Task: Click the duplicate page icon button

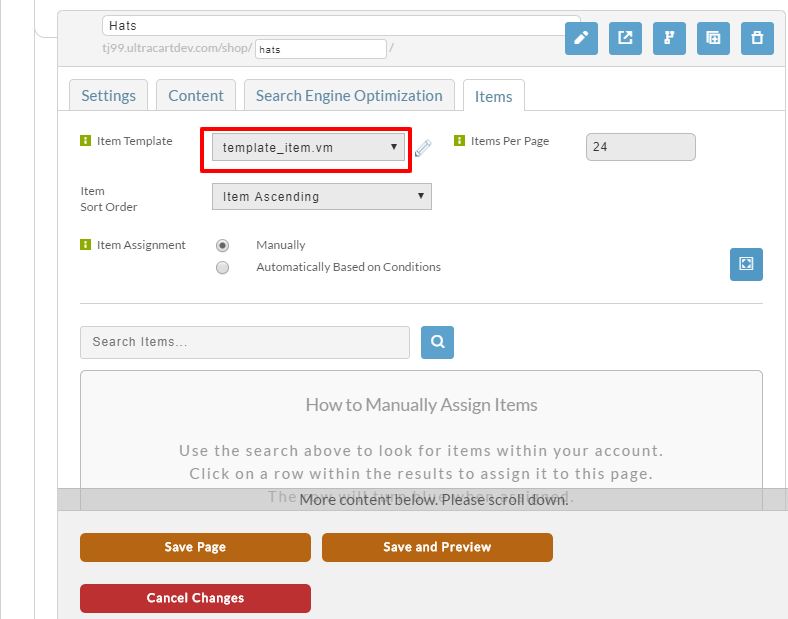Action: coord(713,38)
